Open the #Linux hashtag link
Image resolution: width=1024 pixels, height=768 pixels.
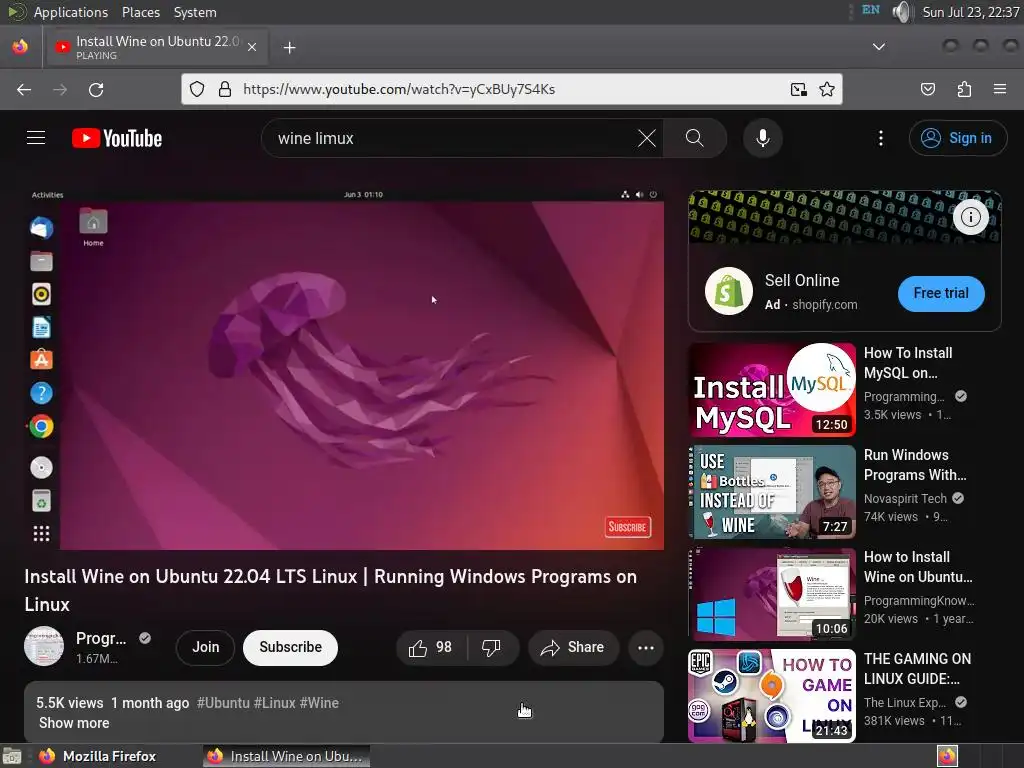click(x=274, y=703)
